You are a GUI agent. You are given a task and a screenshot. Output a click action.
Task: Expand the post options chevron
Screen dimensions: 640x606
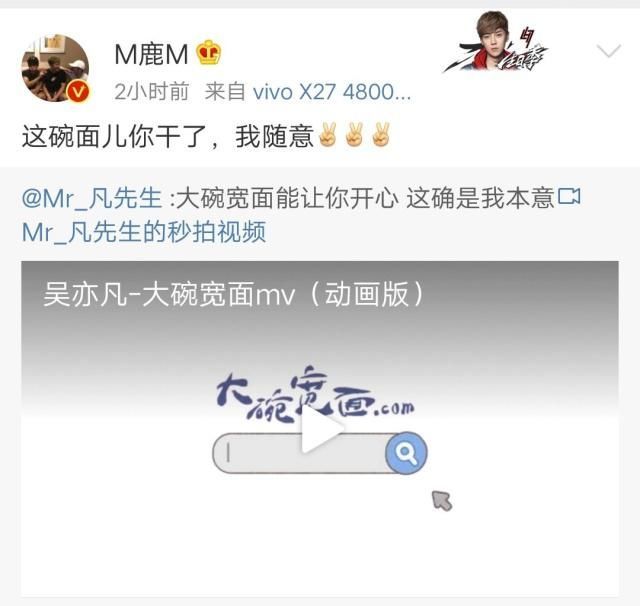click(x=608, y=51)
